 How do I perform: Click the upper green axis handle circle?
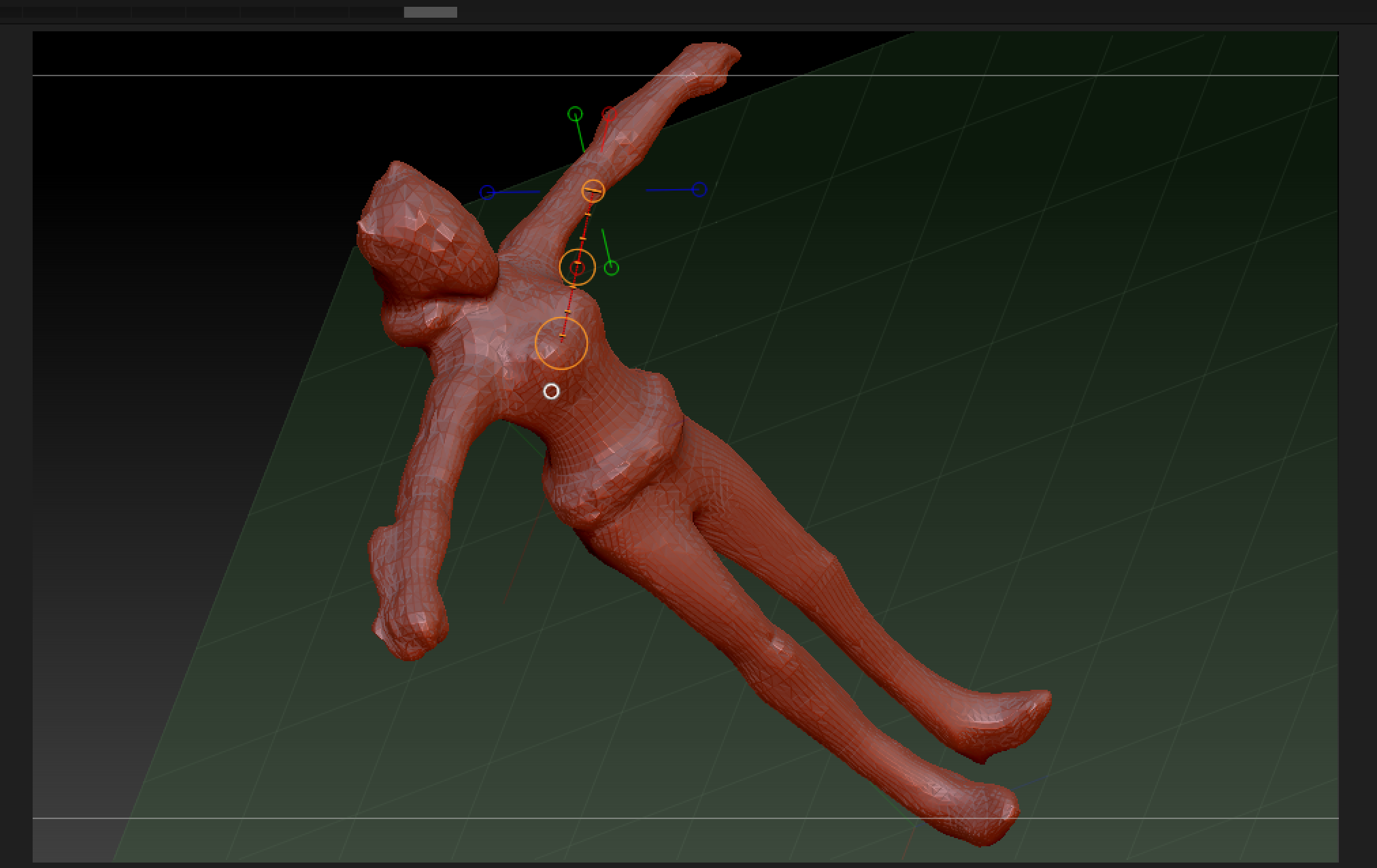pyautogui.click(x=575, y=114)
